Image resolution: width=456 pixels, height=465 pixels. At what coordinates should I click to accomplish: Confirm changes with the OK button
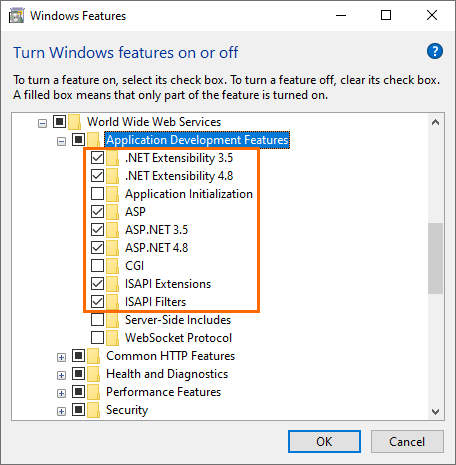point(324,442)
